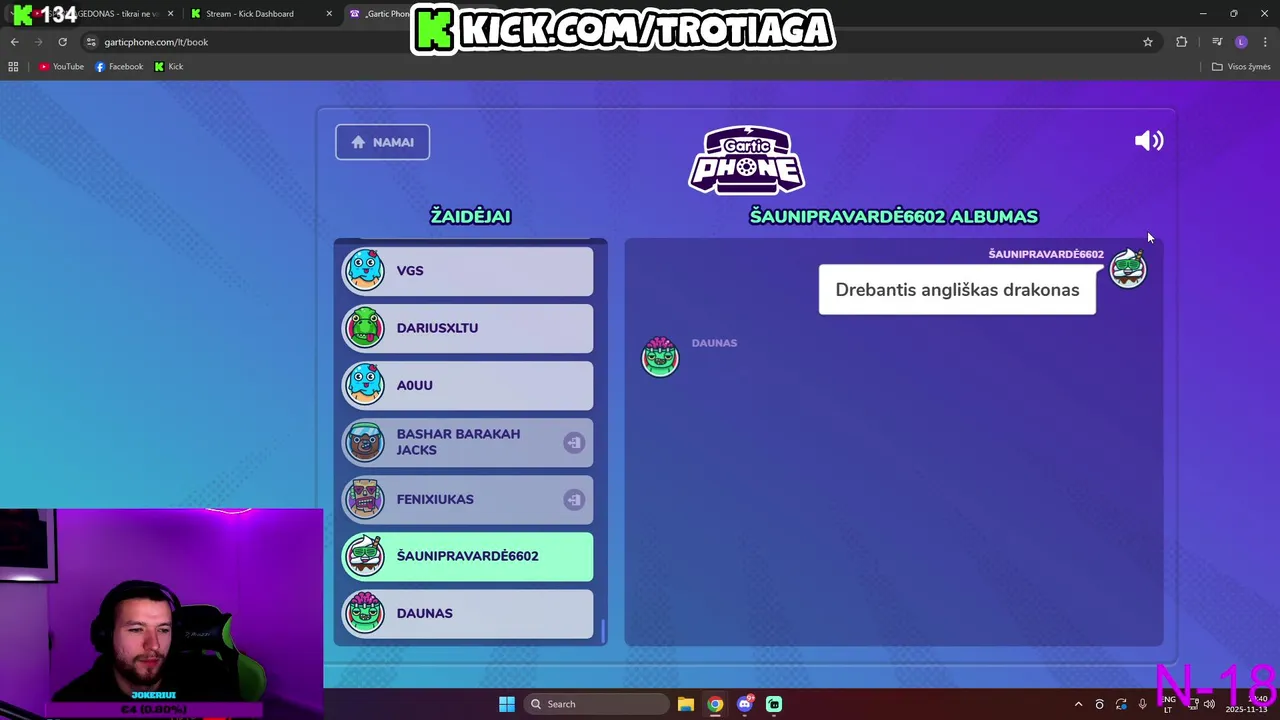Image resolution: width=1280 pixels, height=720 pixels.
Task: Open File Explorer from the taskbar
Action: point(686,704)
